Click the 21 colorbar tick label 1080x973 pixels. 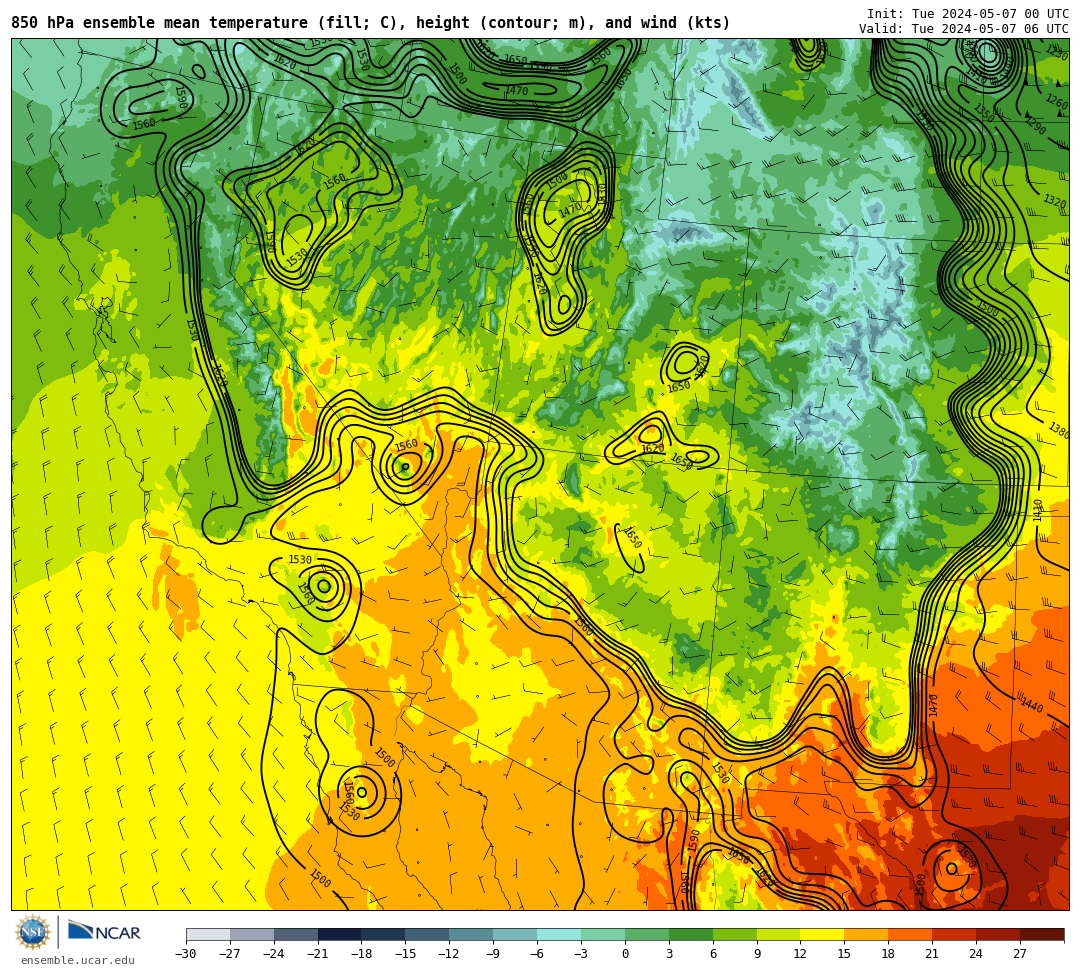coord(932,954)
